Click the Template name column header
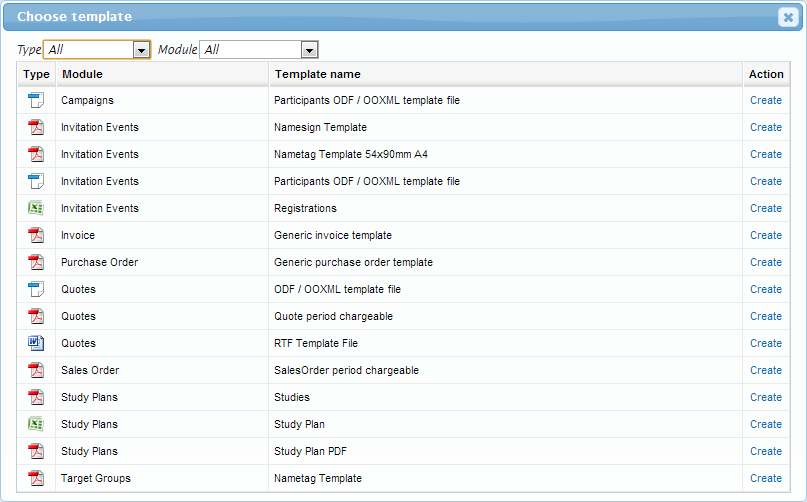This screenshot has width=807, height=502. point(505,74)
